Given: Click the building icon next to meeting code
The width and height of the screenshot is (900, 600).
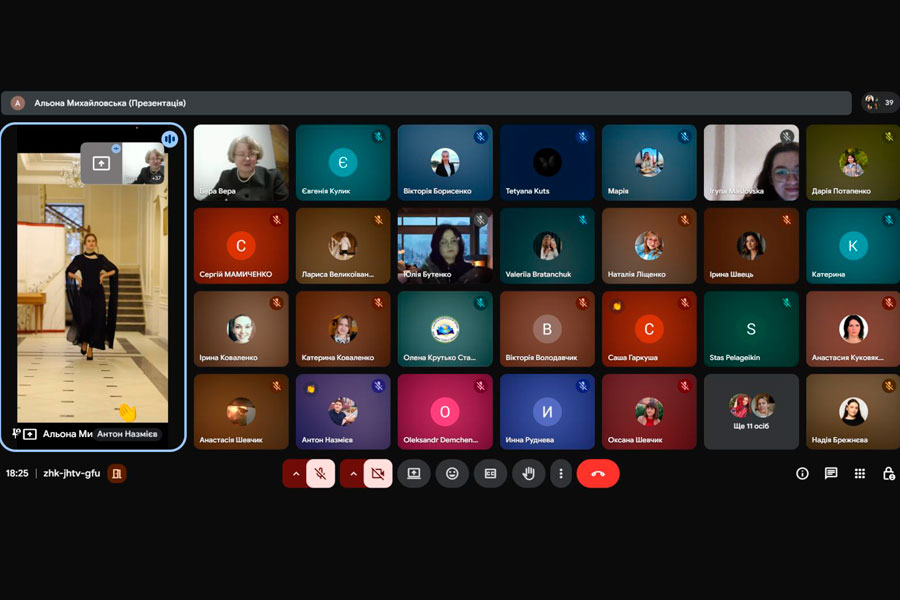Looking at the screenshot, I should coord(117,473).
